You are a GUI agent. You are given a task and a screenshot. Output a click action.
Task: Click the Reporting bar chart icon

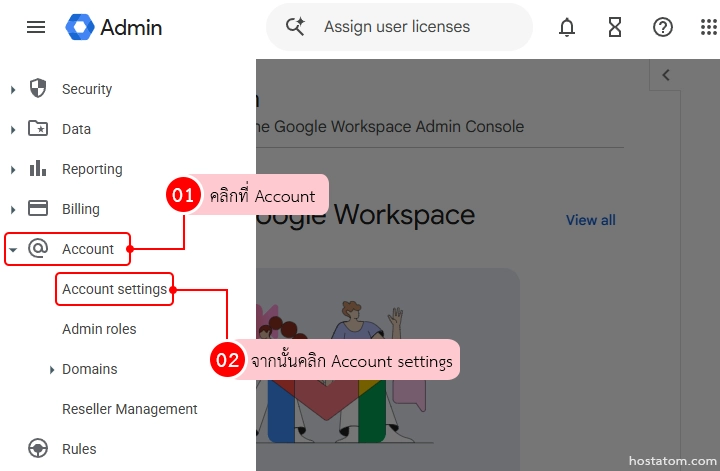38,168
